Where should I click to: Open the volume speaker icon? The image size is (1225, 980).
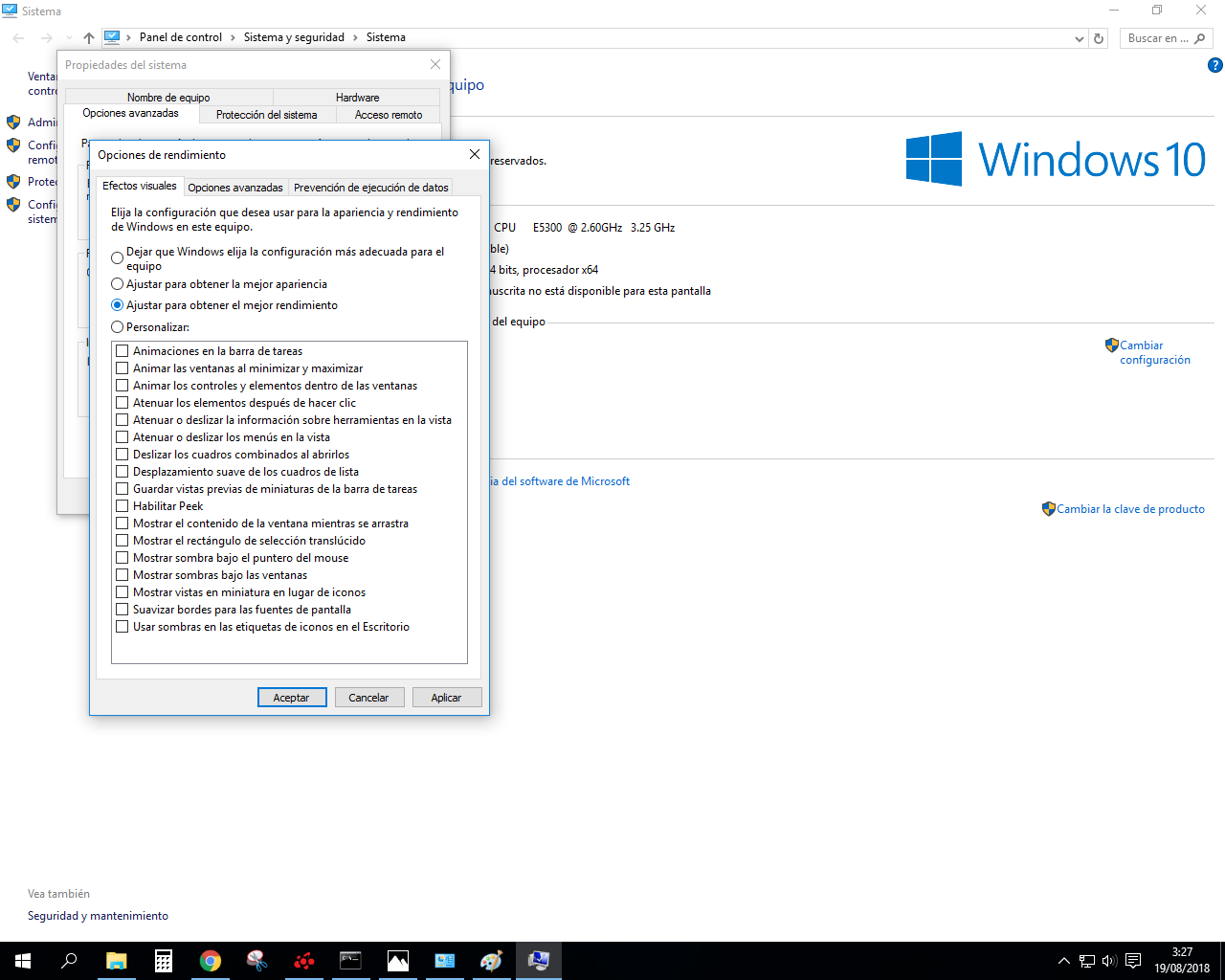[1109, 961]
